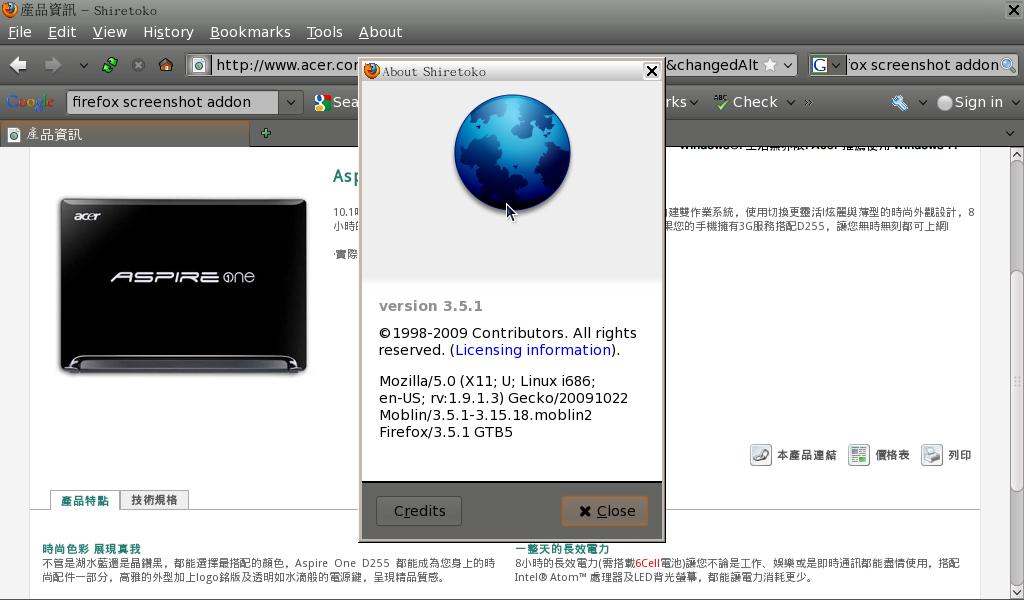The height and width of the screenshot is (600, 1024).
Task: Click the site identity icon in address bar
Action: [x=199, y=65]
